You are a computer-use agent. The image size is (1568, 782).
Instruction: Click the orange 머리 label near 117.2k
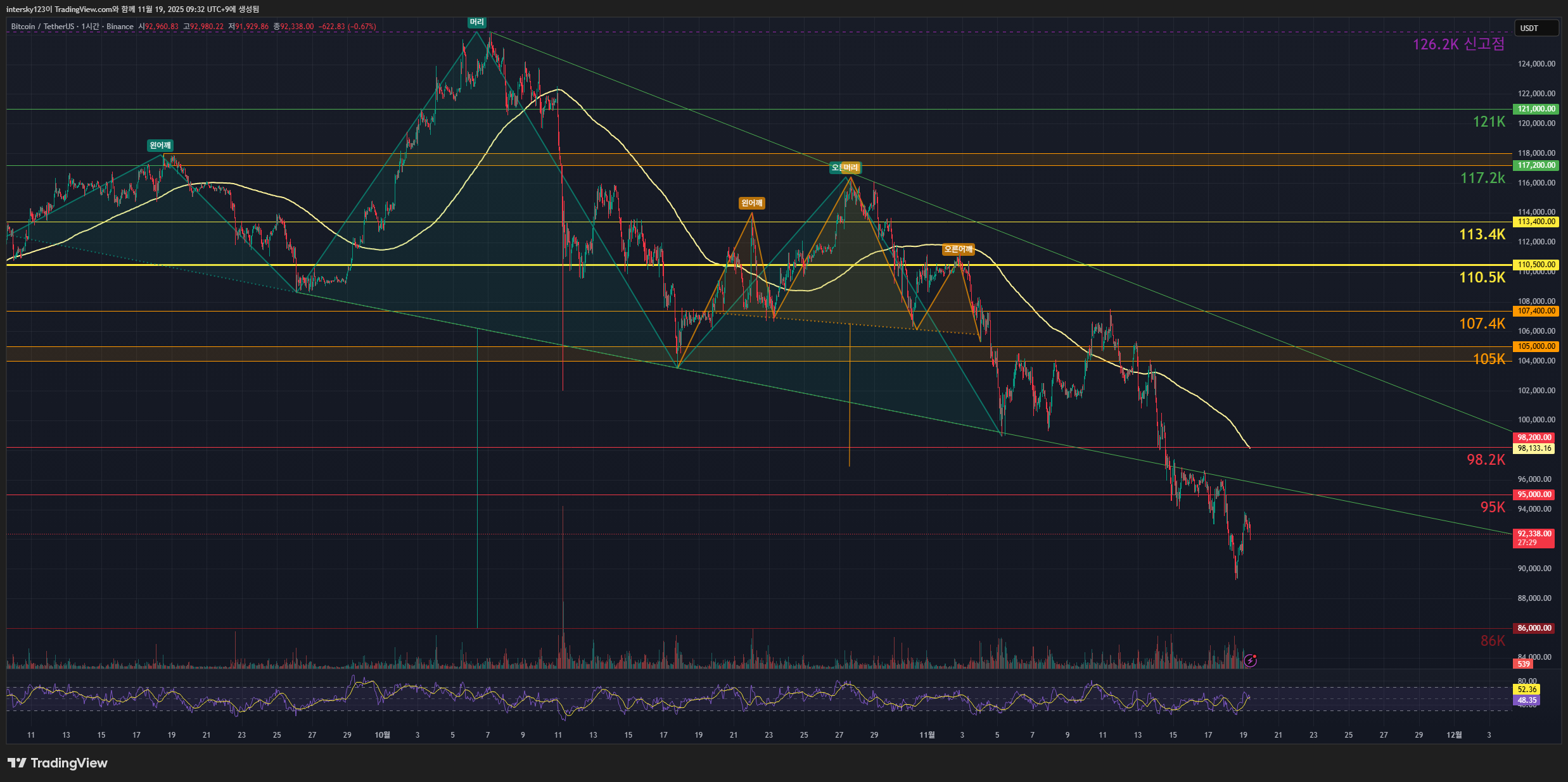point(851,168)
